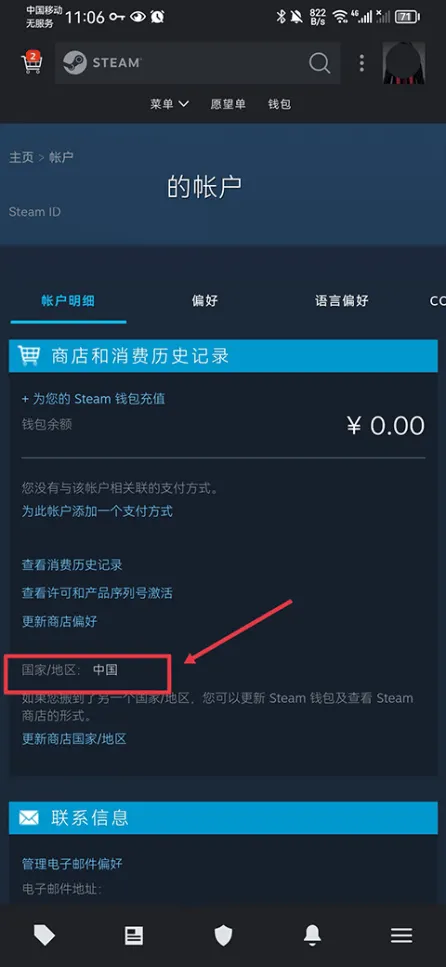The image size is (446, 967).
Task: Open 查看消费历史记录 link
Action: coord(72,565)
